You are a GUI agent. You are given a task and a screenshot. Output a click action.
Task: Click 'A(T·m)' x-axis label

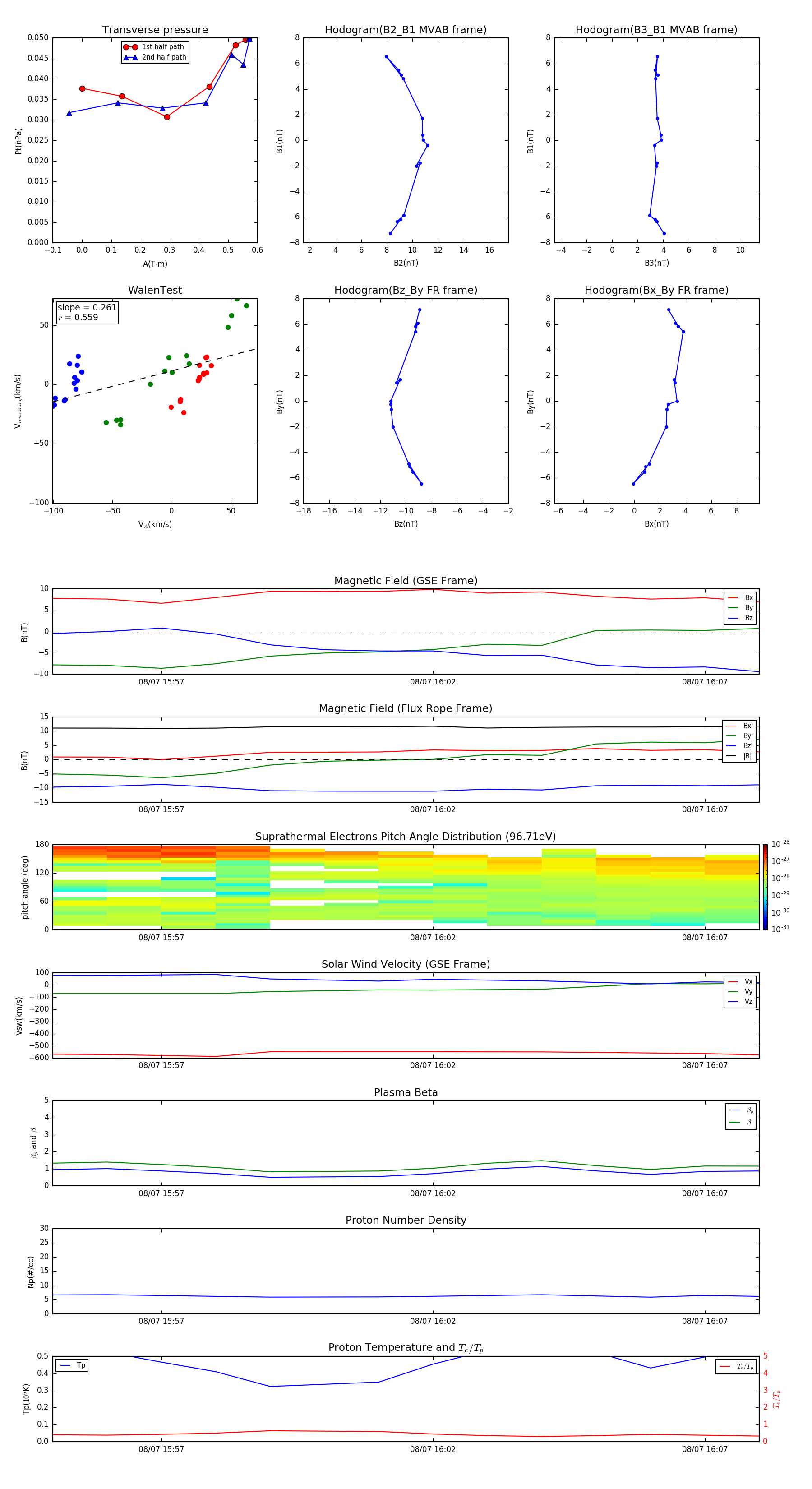tap(155, 264)
